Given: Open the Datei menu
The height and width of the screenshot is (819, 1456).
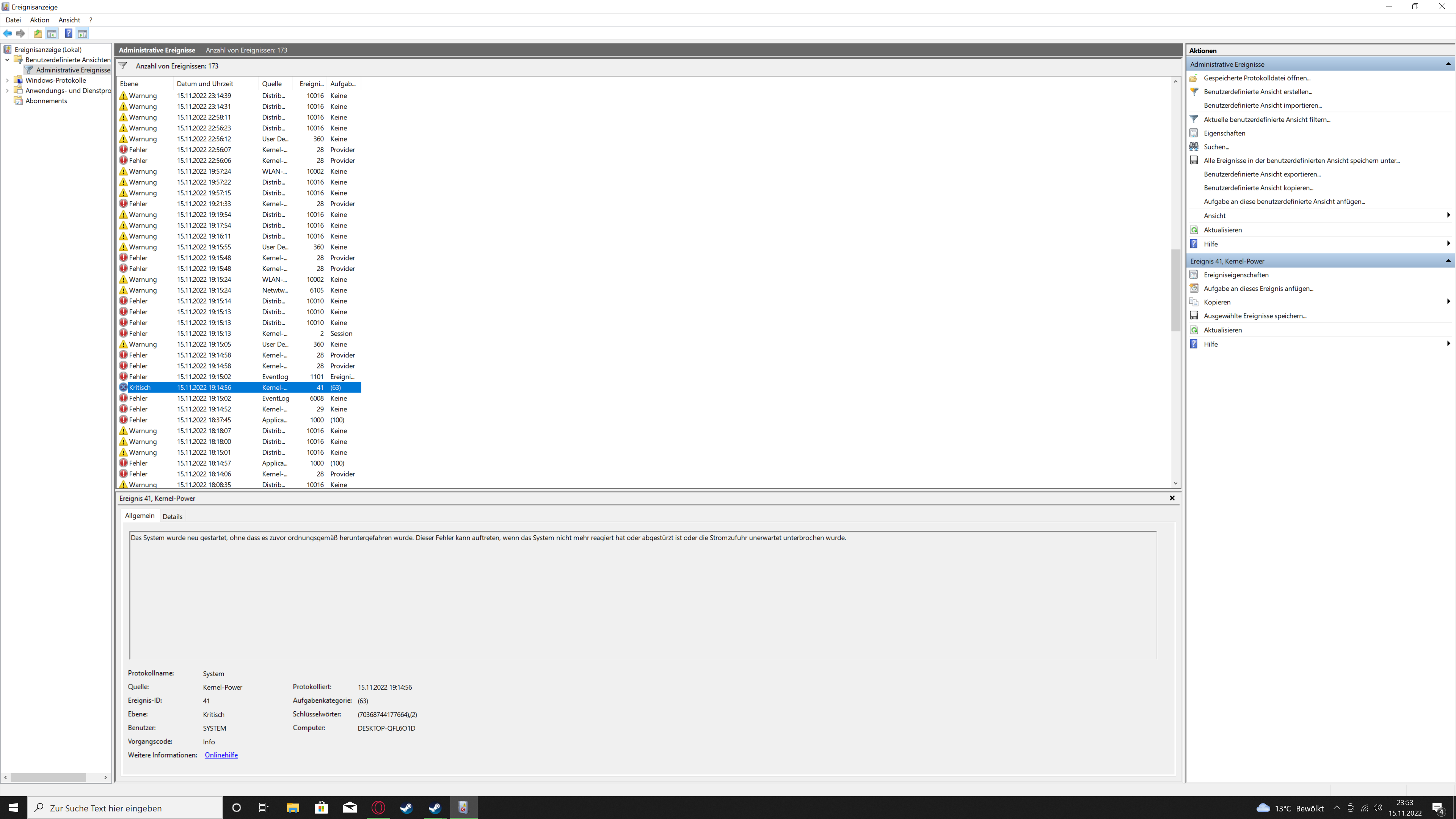Looking at the screenshot, I should pyautogui.click(x=13, y=20).
